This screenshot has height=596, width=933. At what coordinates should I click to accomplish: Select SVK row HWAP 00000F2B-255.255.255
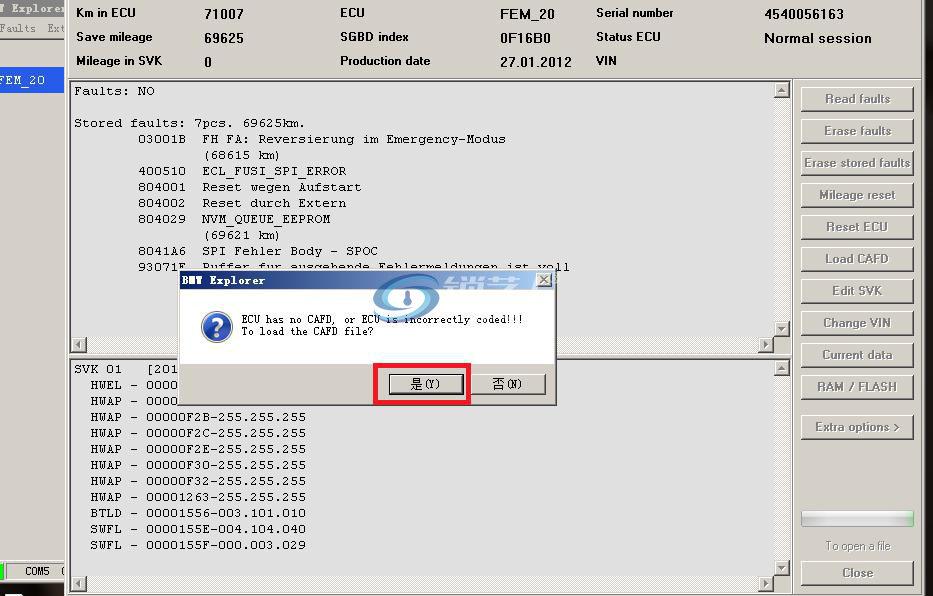pyautogui.click(x=198, y=417)
